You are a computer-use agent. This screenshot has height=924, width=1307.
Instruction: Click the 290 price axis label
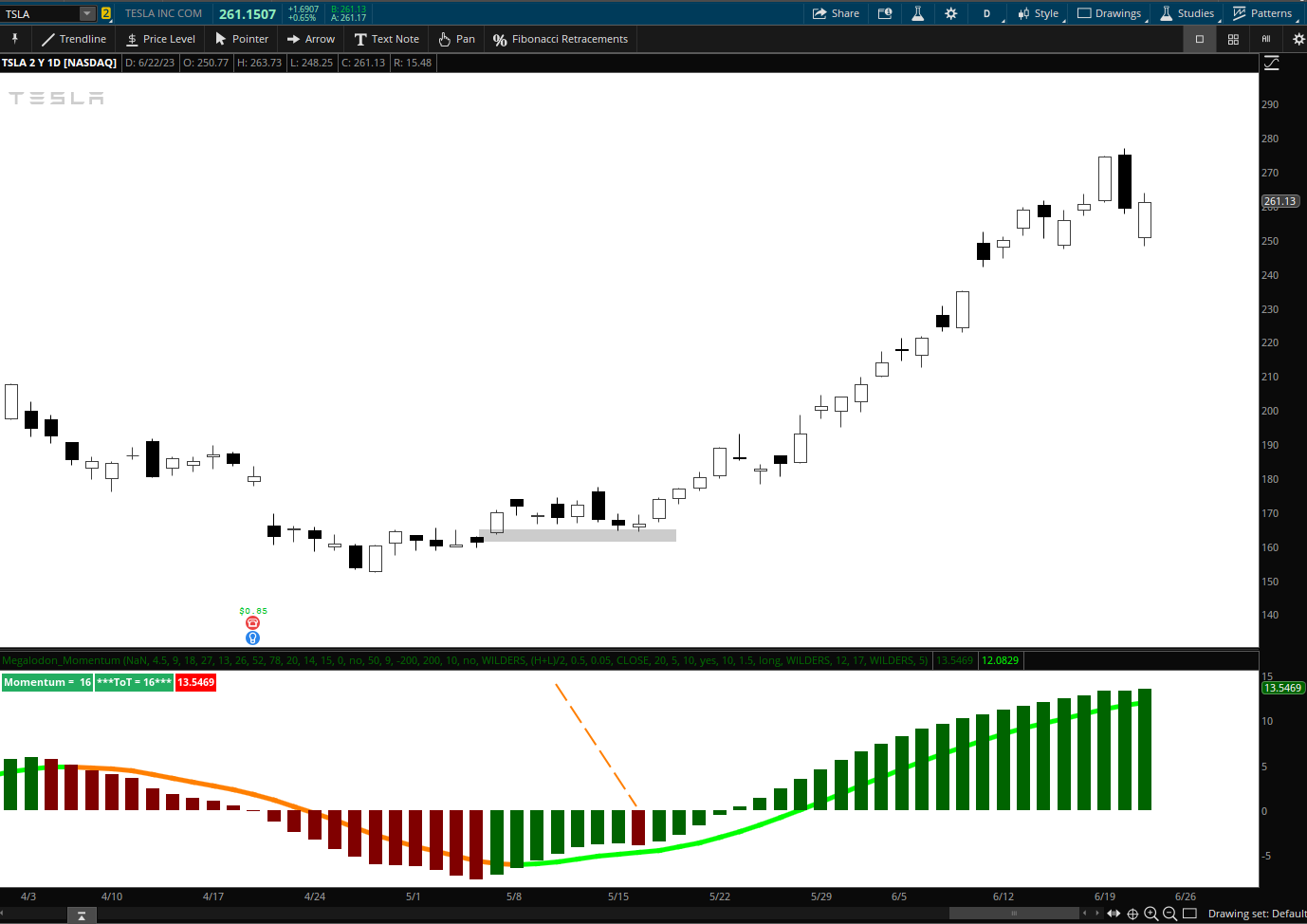pyautogui.click(x=1270, y=104)
